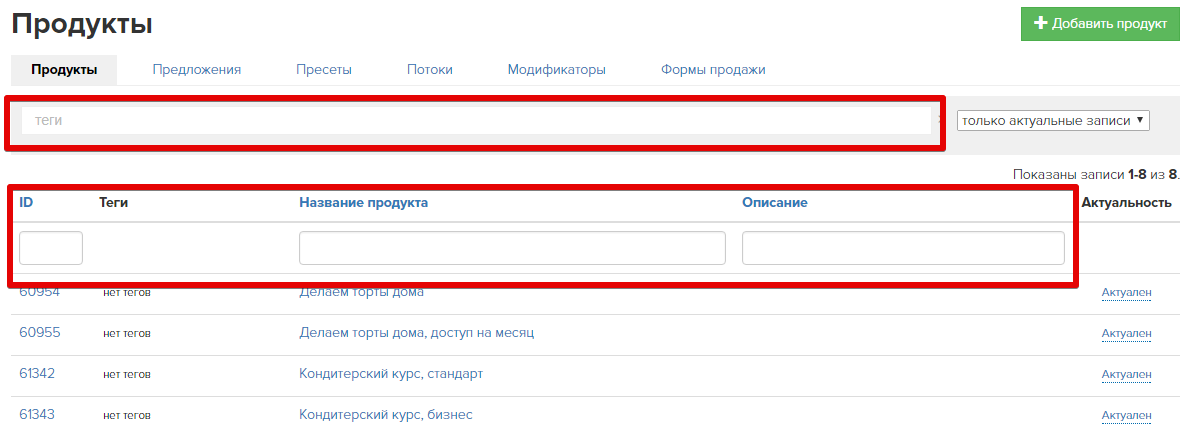Toggle Актуален status for product 61343
Screen dimensions: 1189x436
coord(1126,416)
